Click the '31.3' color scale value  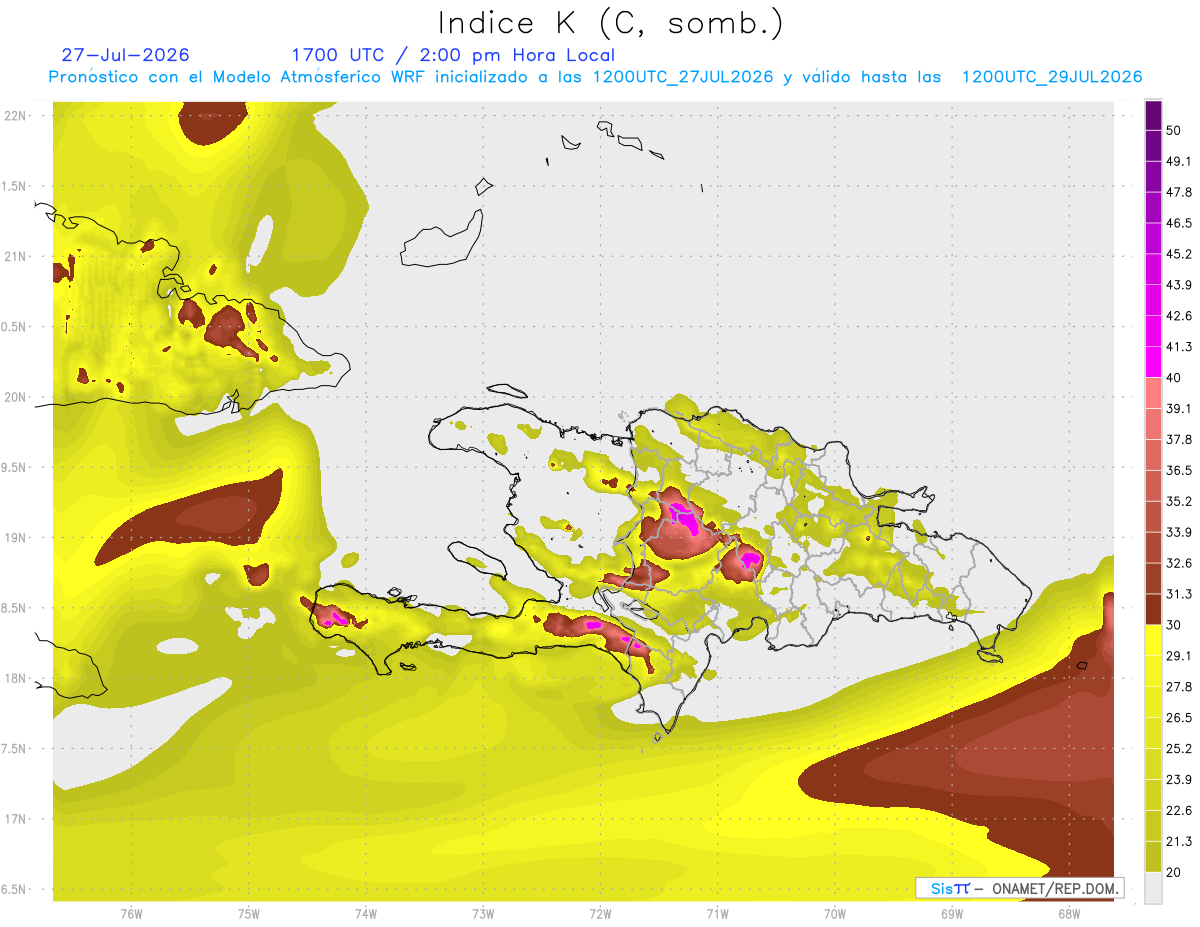(1179, 594)
